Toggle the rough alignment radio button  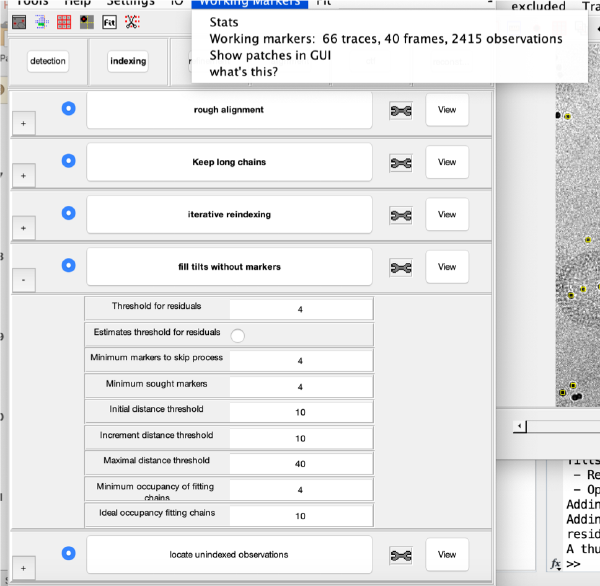[x=68, y=108]
